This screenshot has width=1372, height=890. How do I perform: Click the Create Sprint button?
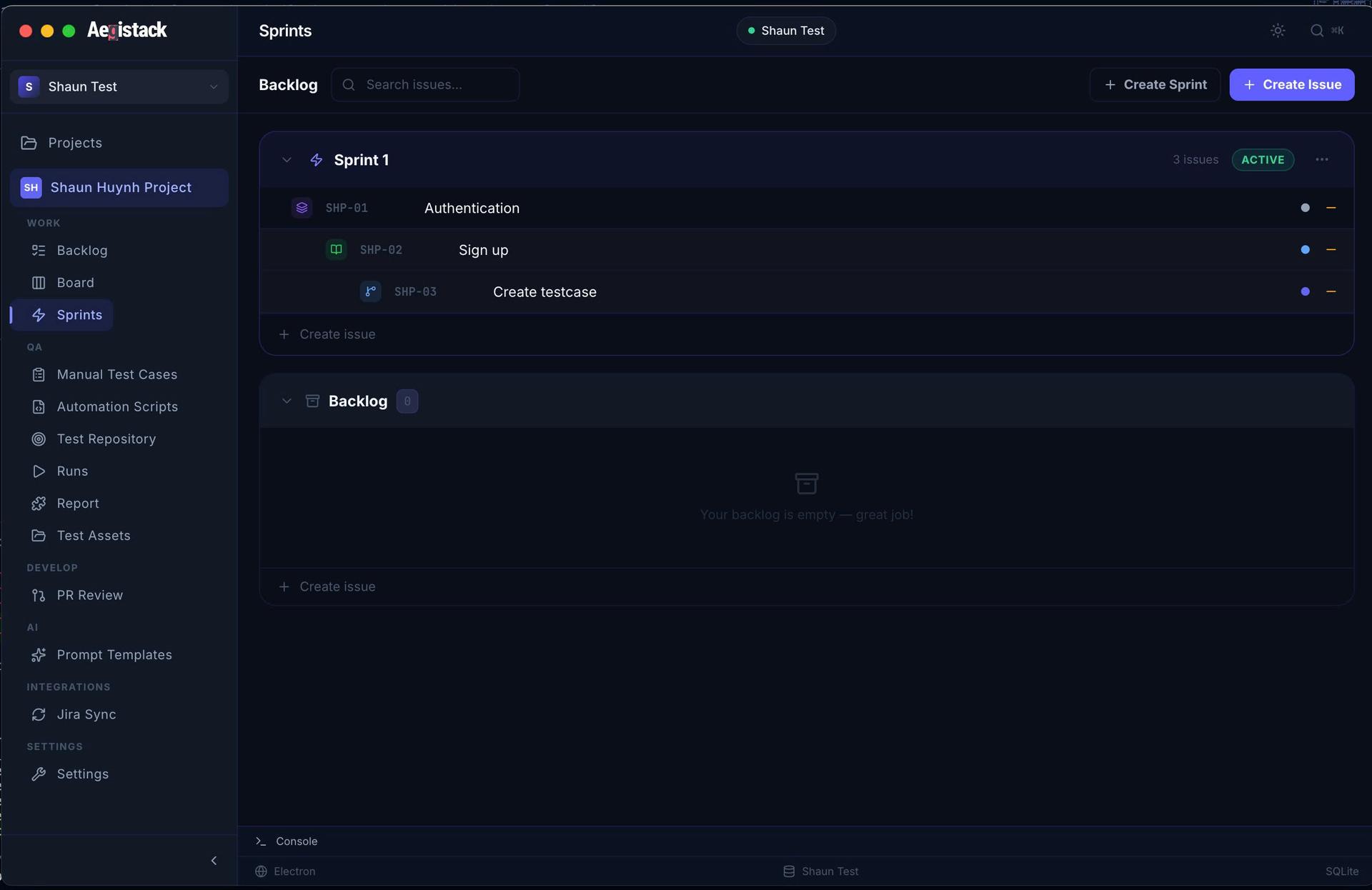coord(1155,84)
